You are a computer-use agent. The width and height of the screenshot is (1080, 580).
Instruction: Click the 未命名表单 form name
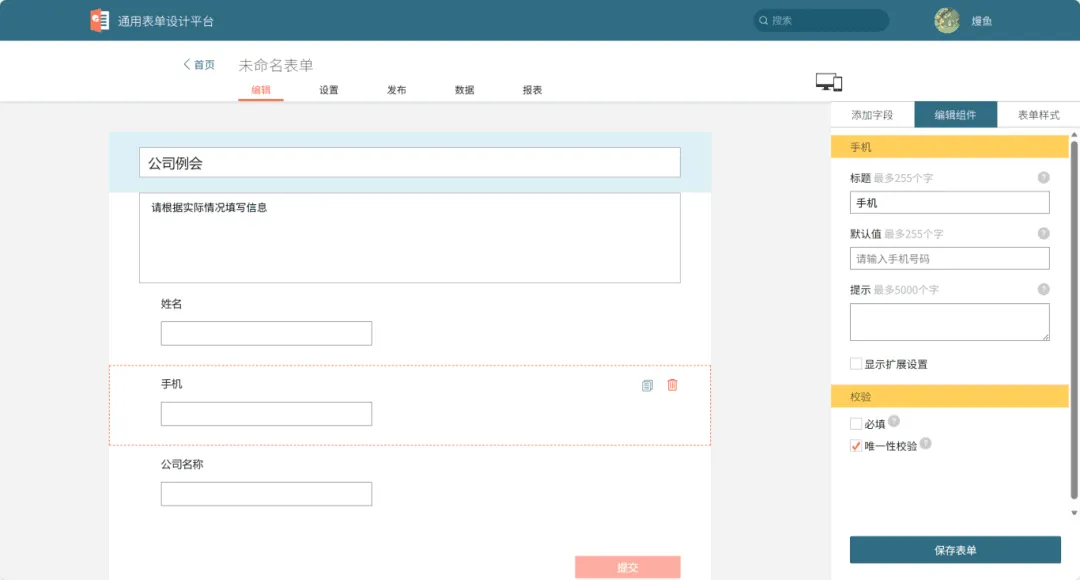tap(276, 65)
